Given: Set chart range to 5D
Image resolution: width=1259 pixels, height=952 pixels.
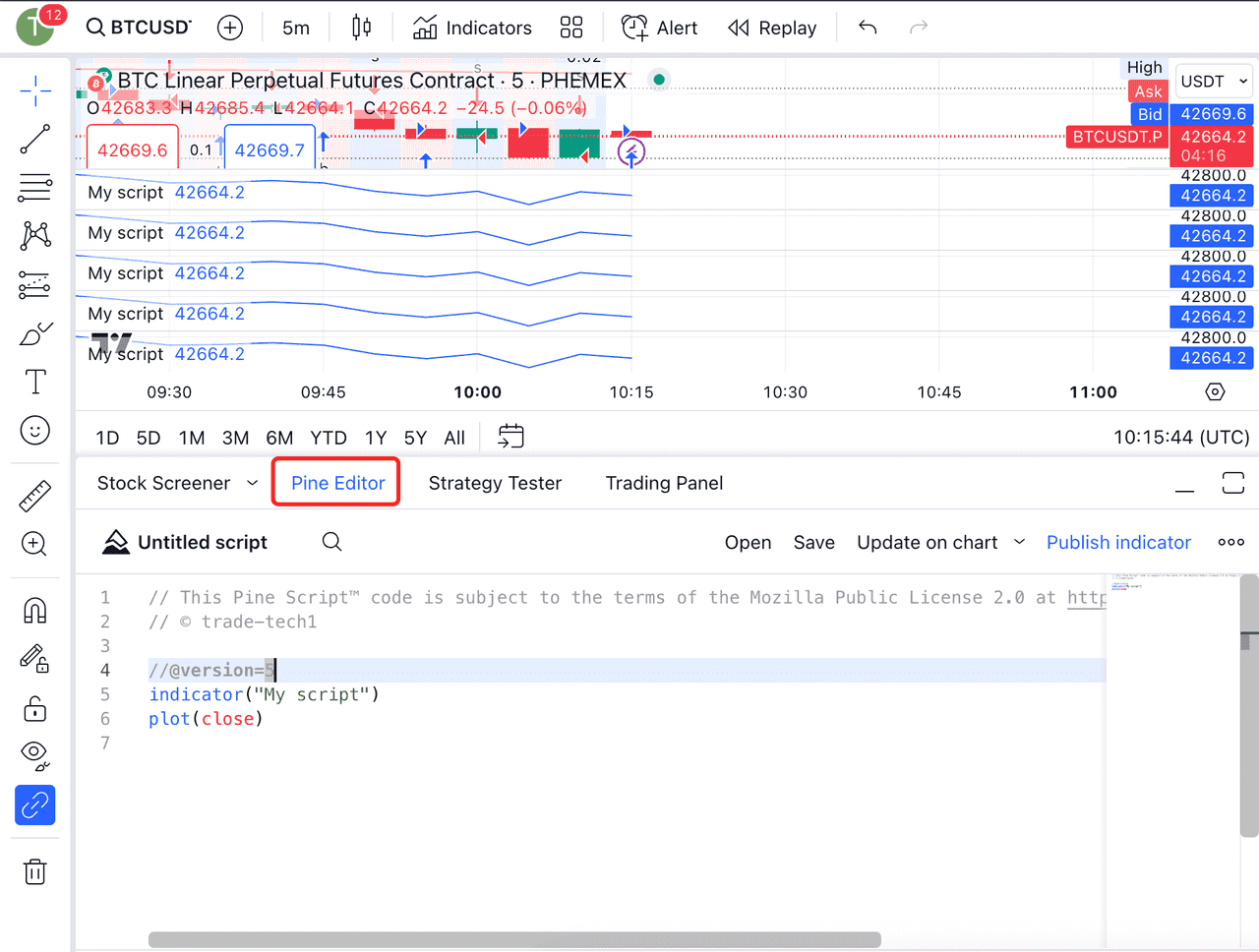Looking at the screenshot, I should pos(149,438).
